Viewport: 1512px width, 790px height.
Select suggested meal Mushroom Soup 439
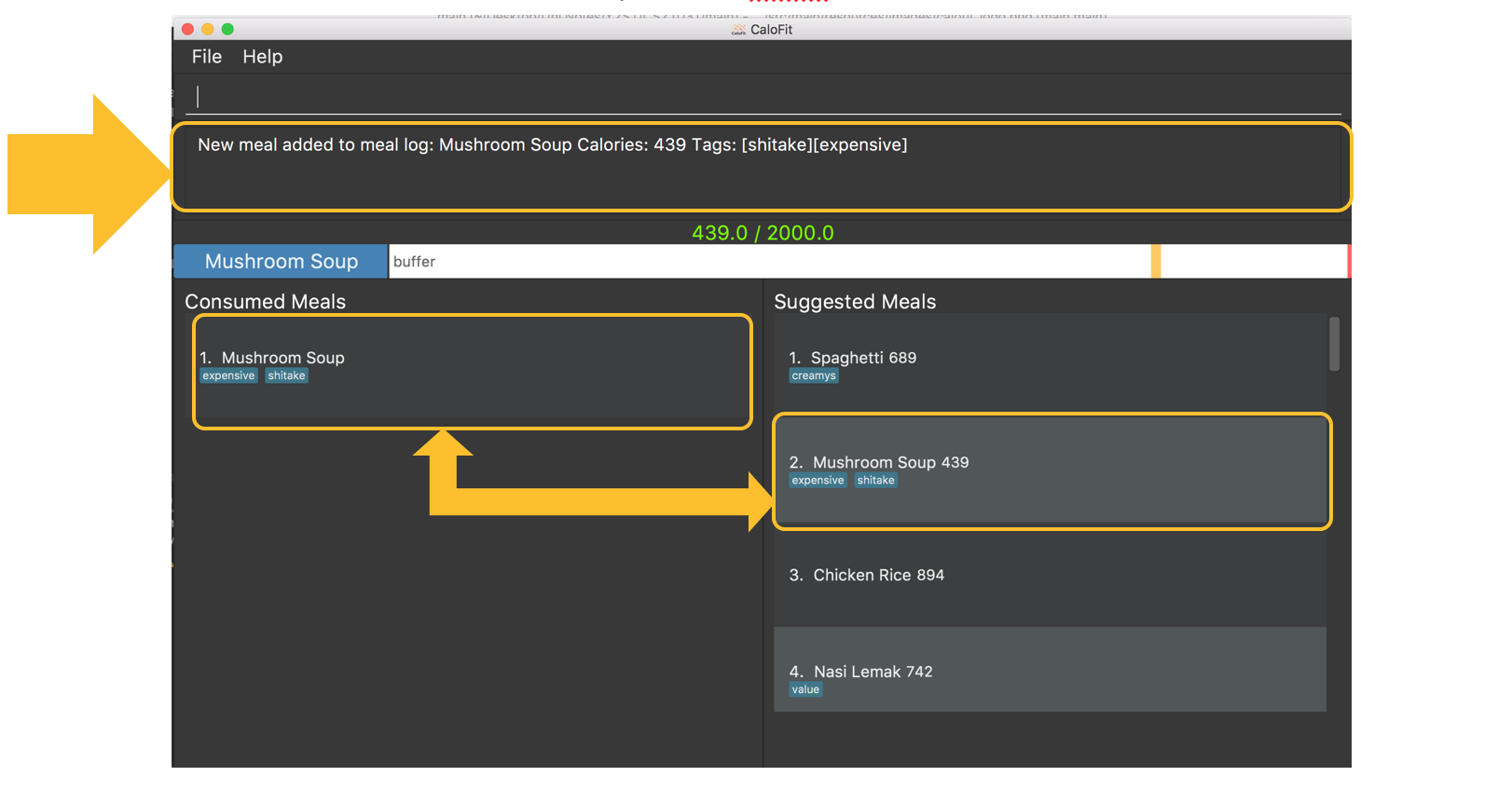pyautogui.click(x=1050, y=470)
